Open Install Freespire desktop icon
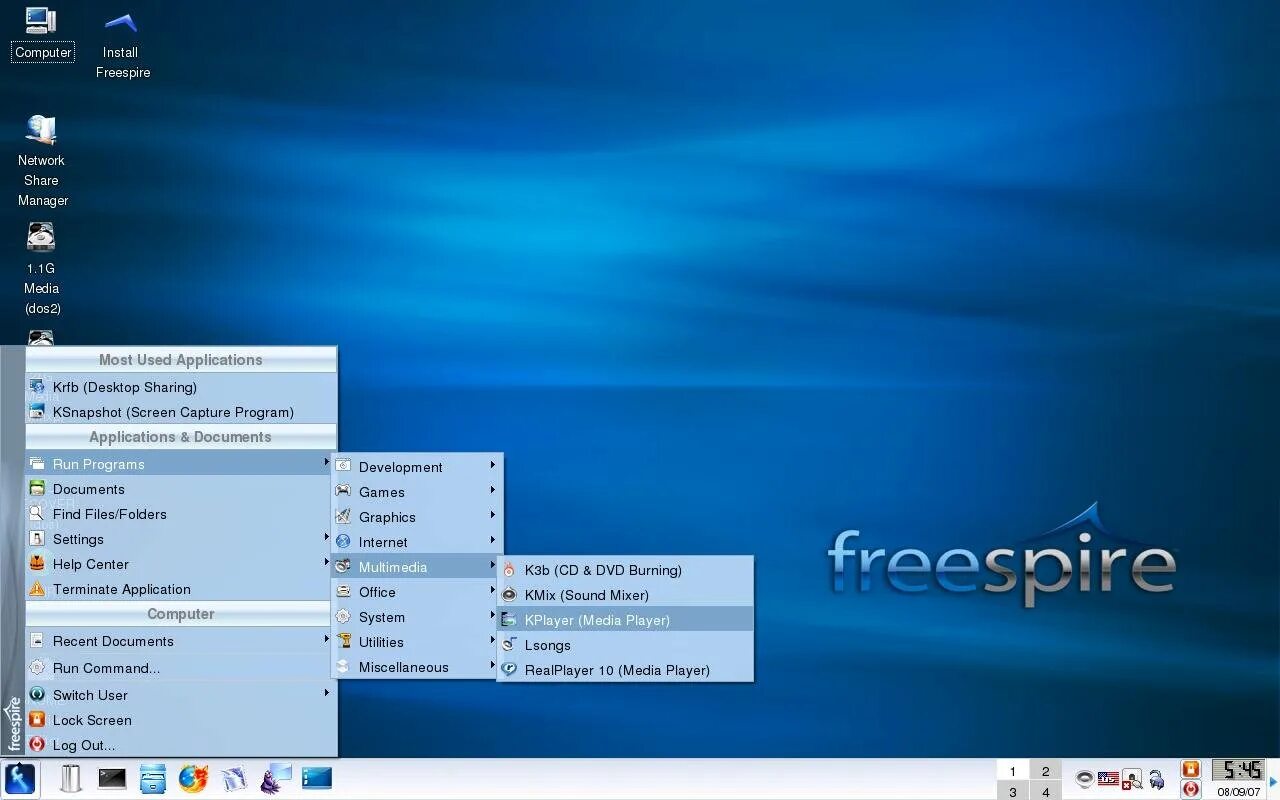This screenshot has height=800, width=1280. click(122, 44)
